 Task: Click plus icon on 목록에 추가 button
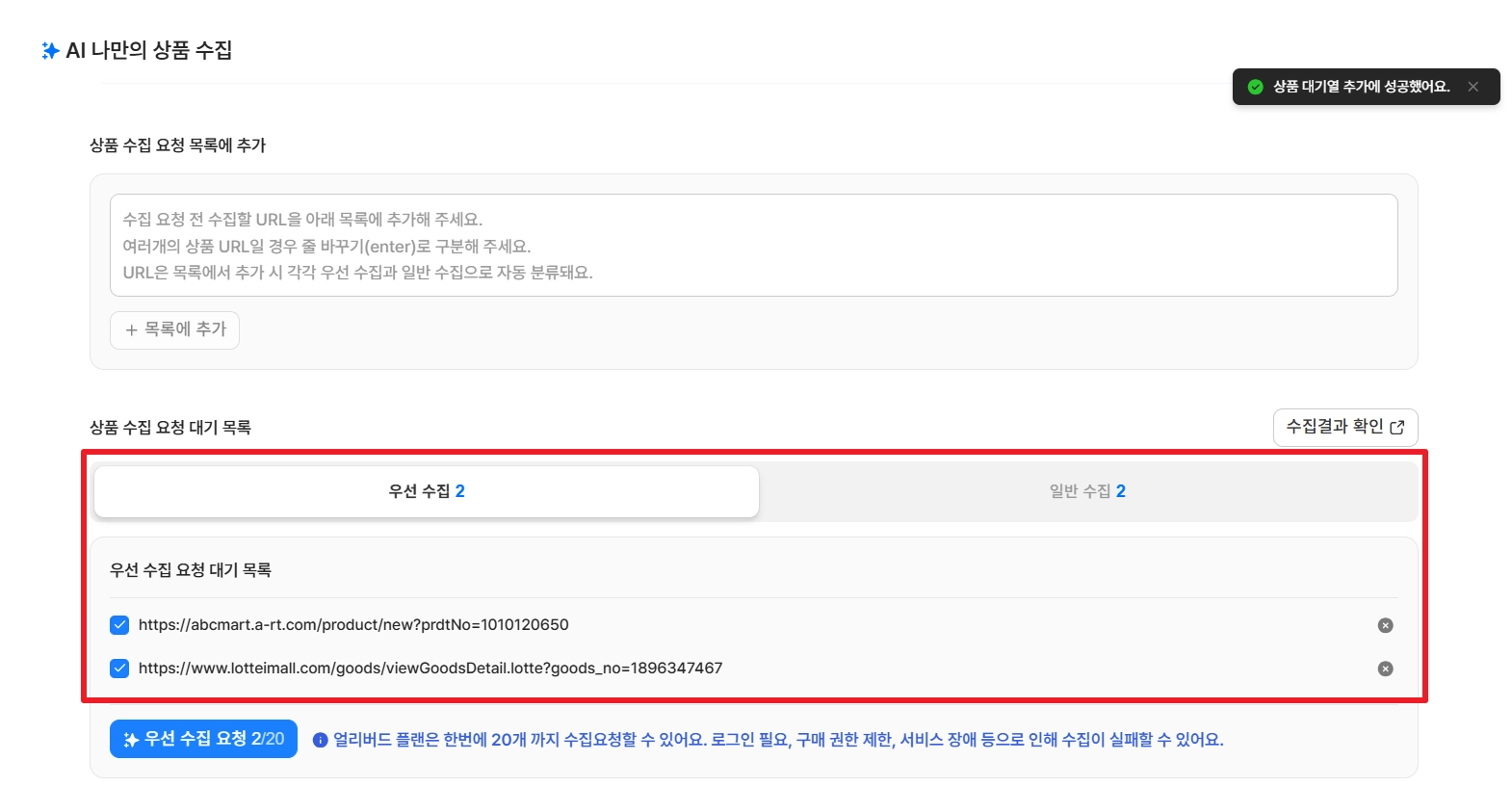click(132, 330)
